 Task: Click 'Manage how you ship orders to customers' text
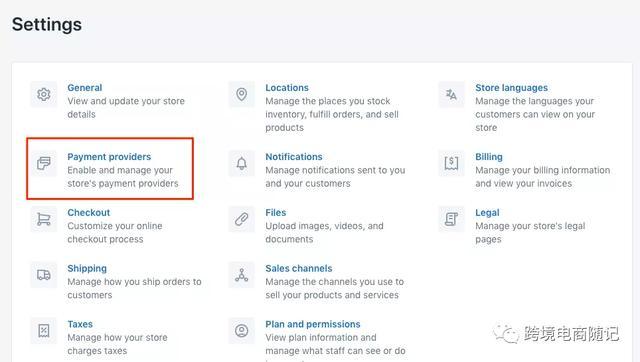click(134, 289)
